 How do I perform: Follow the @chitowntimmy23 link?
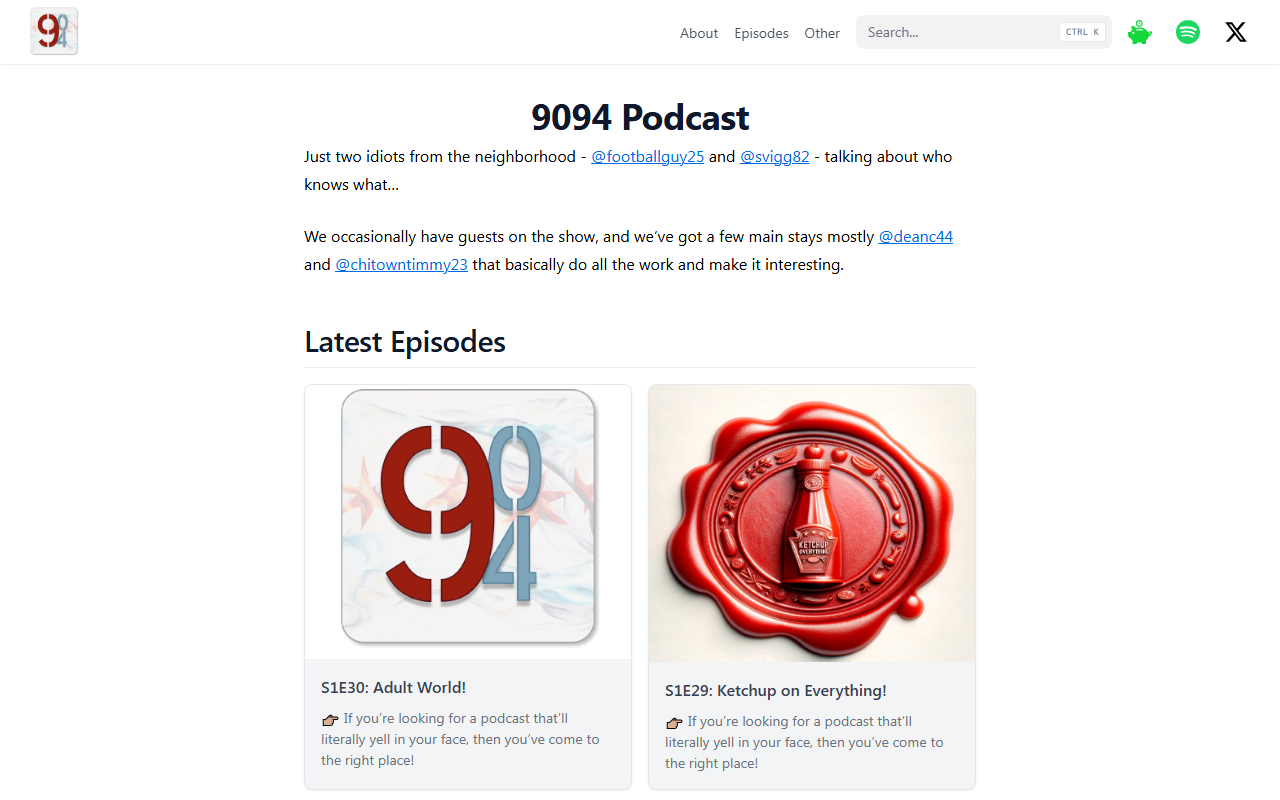coord(401,265)
